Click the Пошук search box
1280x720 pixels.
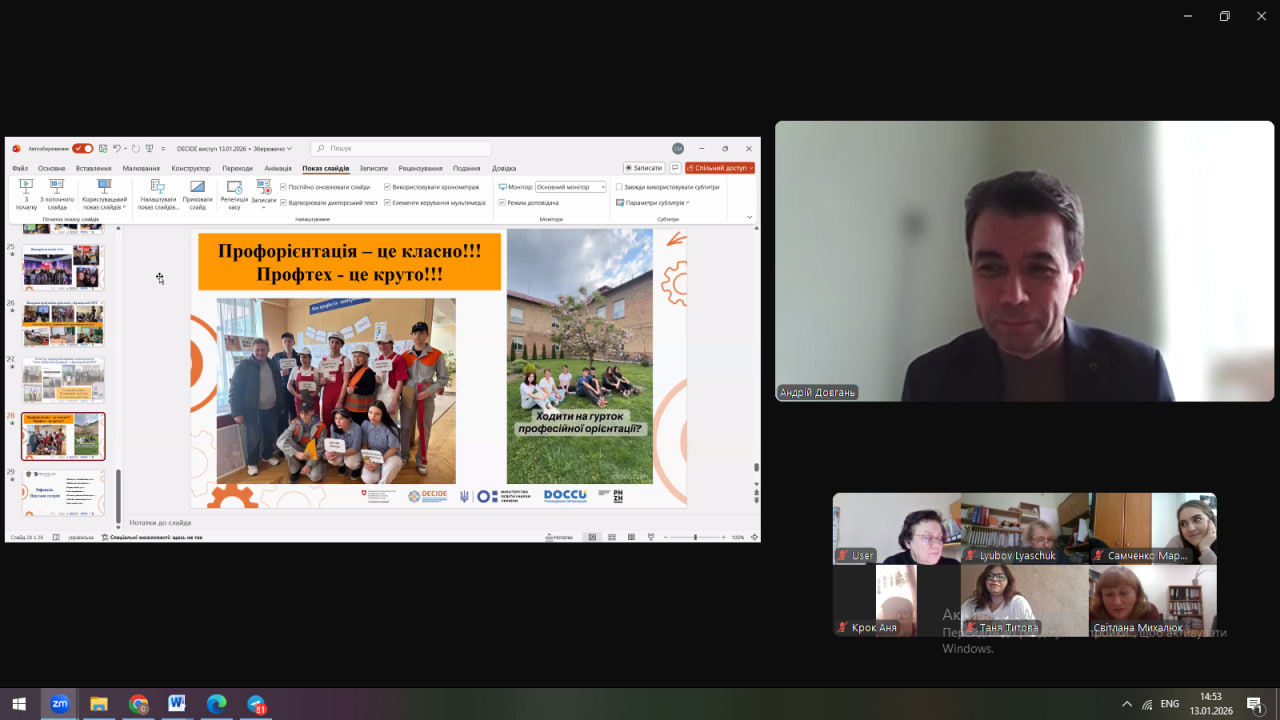pyautogui.click(x=400, y=148)
